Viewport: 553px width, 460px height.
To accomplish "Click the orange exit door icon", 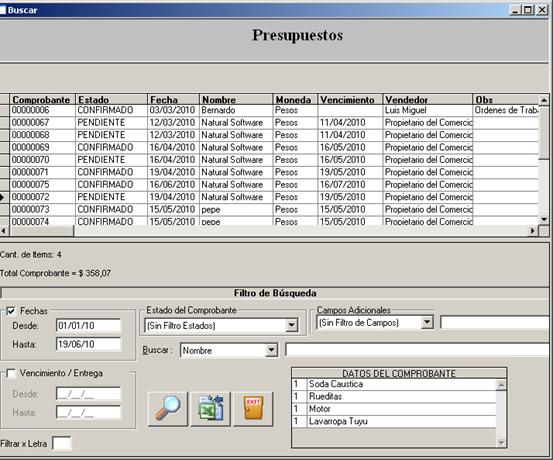I will pyautogui.click(x=253, y=409).
